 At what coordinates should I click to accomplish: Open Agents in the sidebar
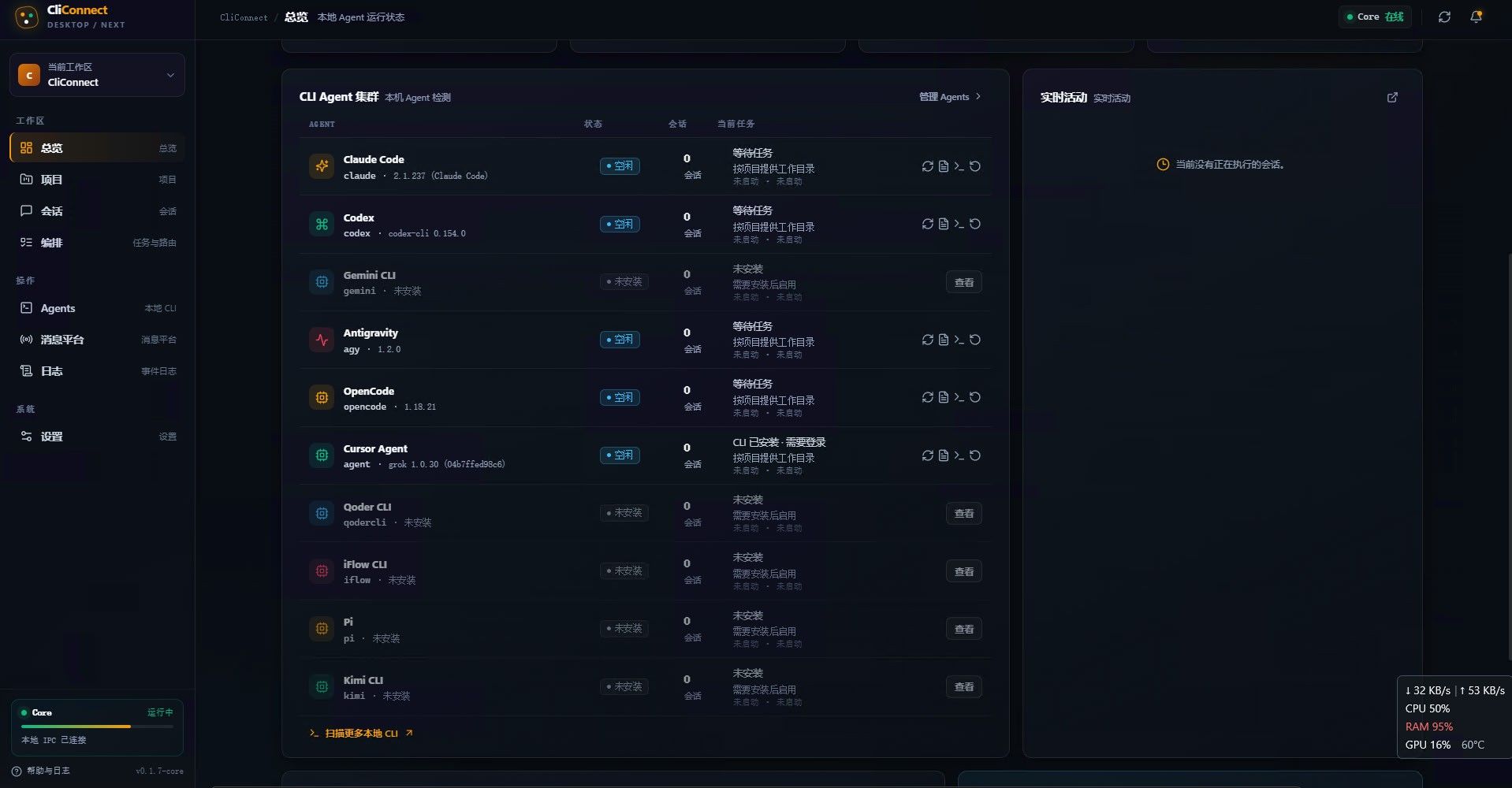pyautogui.click(x=97, y=308)
